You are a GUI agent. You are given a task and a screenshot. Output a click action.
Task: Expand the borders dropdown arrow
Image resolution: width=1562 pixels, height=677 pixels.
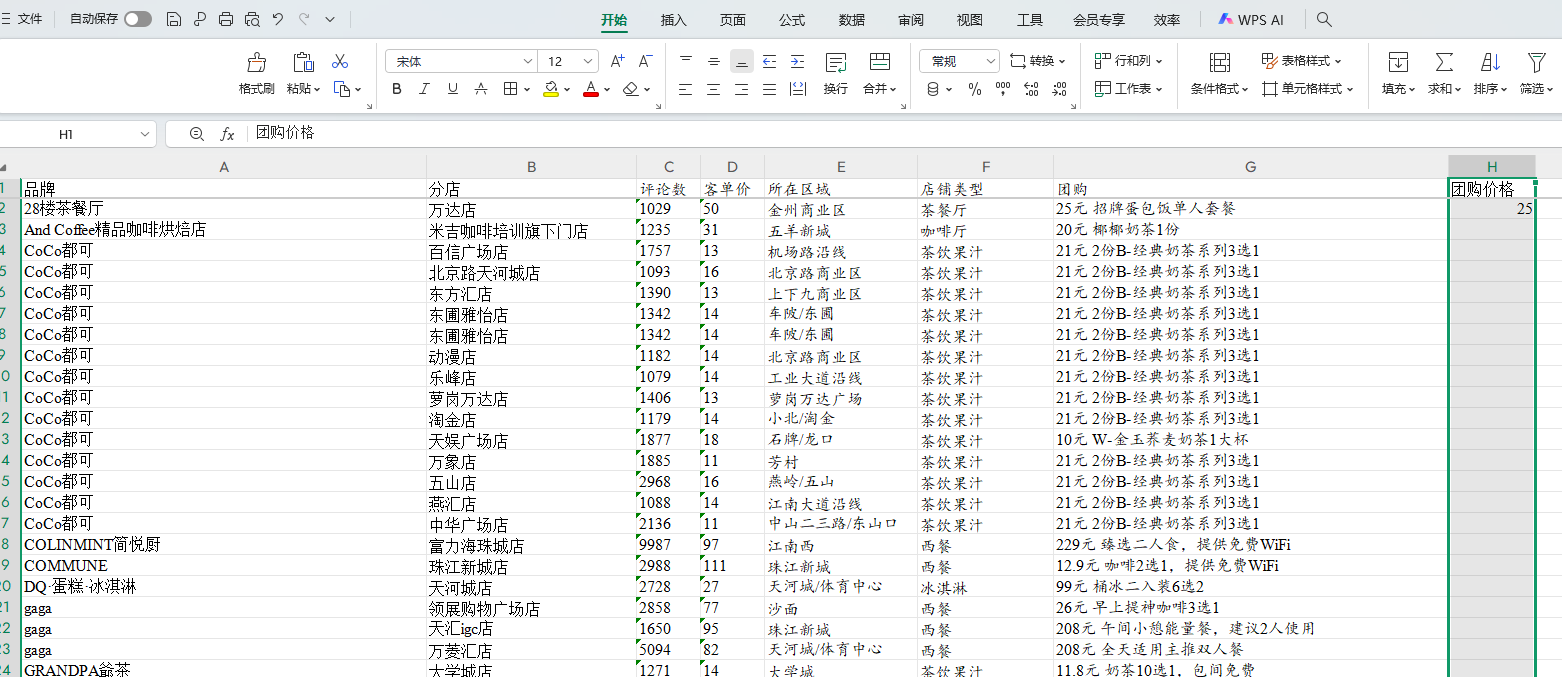[x=527, y=89]
